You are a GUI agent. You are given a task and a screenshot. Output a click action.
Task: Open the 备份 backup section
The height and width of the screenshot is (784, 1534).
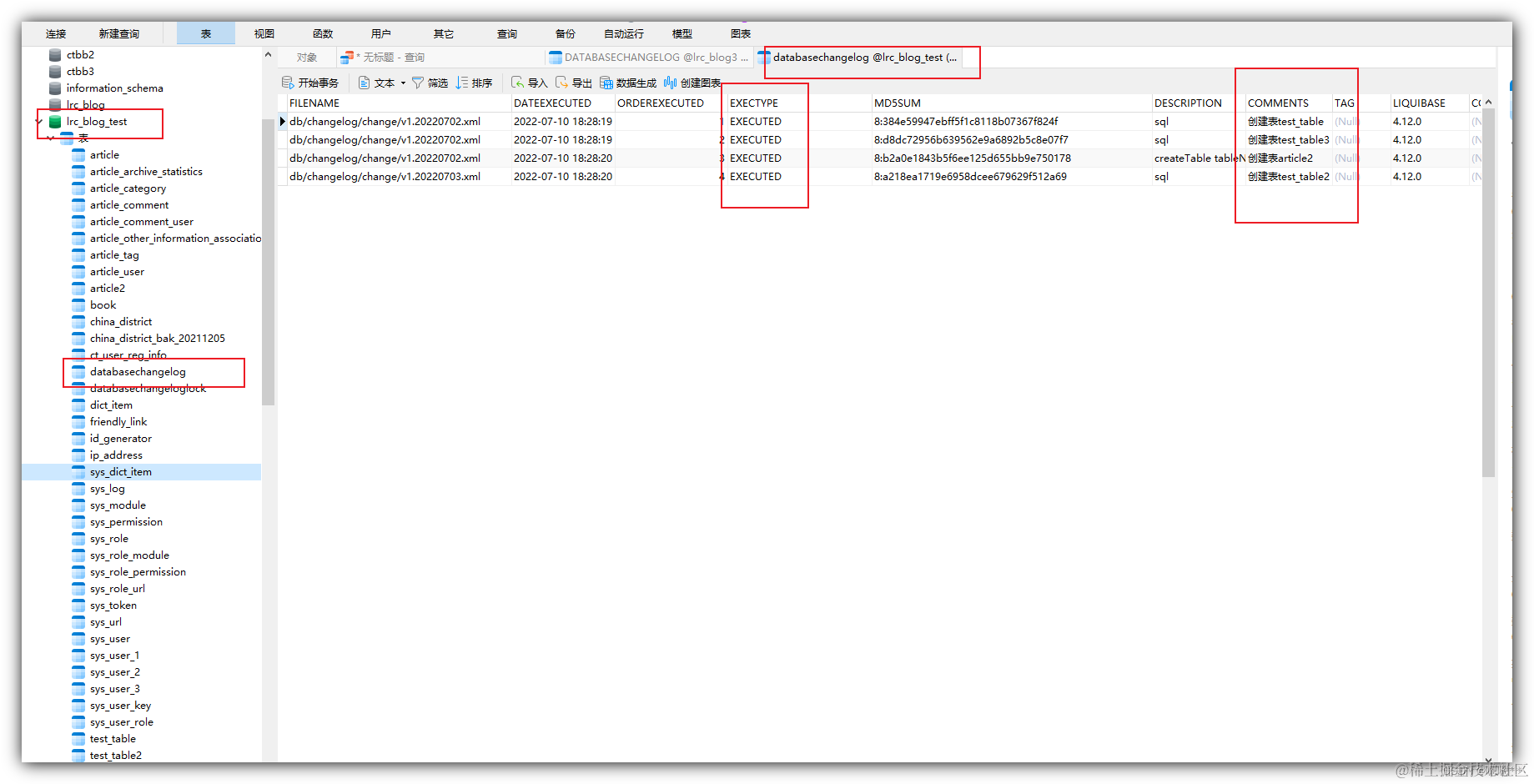566,34
